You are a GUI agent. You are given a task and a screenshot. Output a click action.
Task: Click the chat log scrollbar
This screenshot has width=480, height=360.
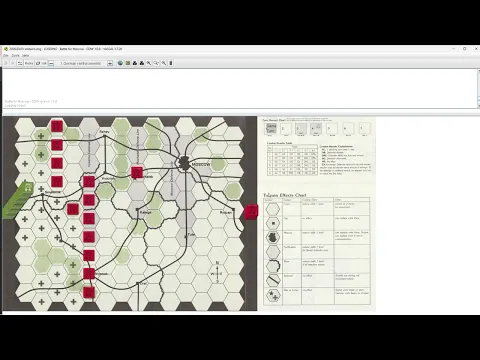tap(478, 89)
